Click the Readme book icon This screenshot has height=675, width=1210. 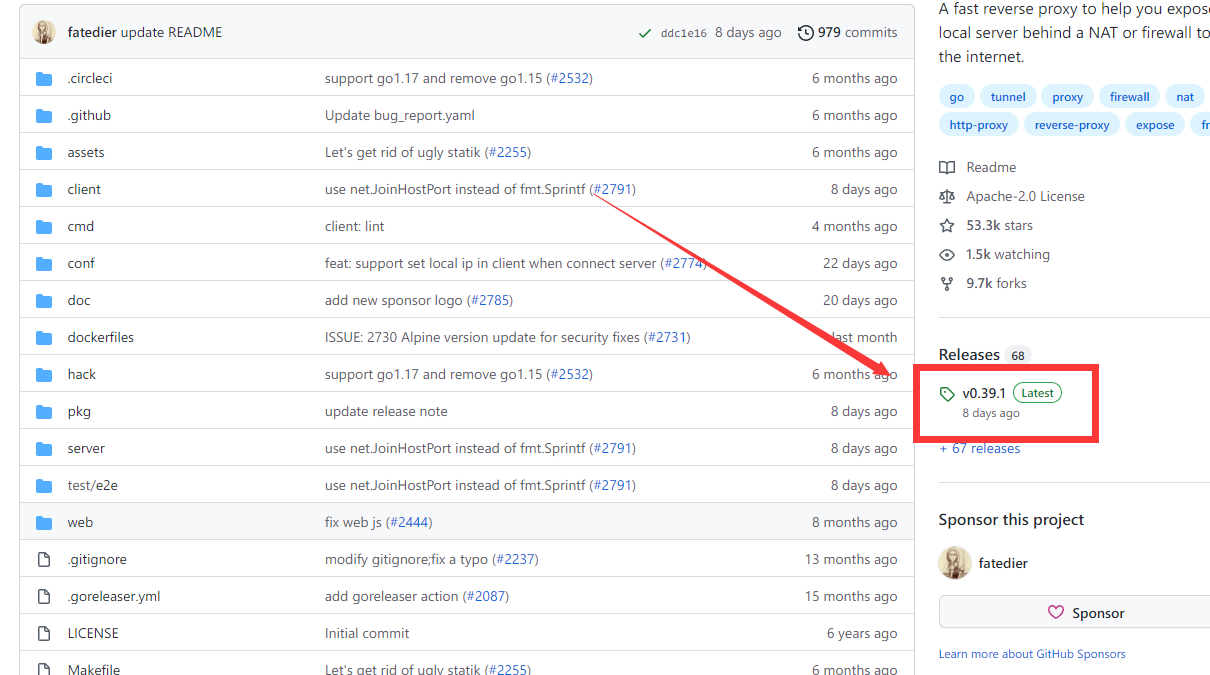point(947,168)
